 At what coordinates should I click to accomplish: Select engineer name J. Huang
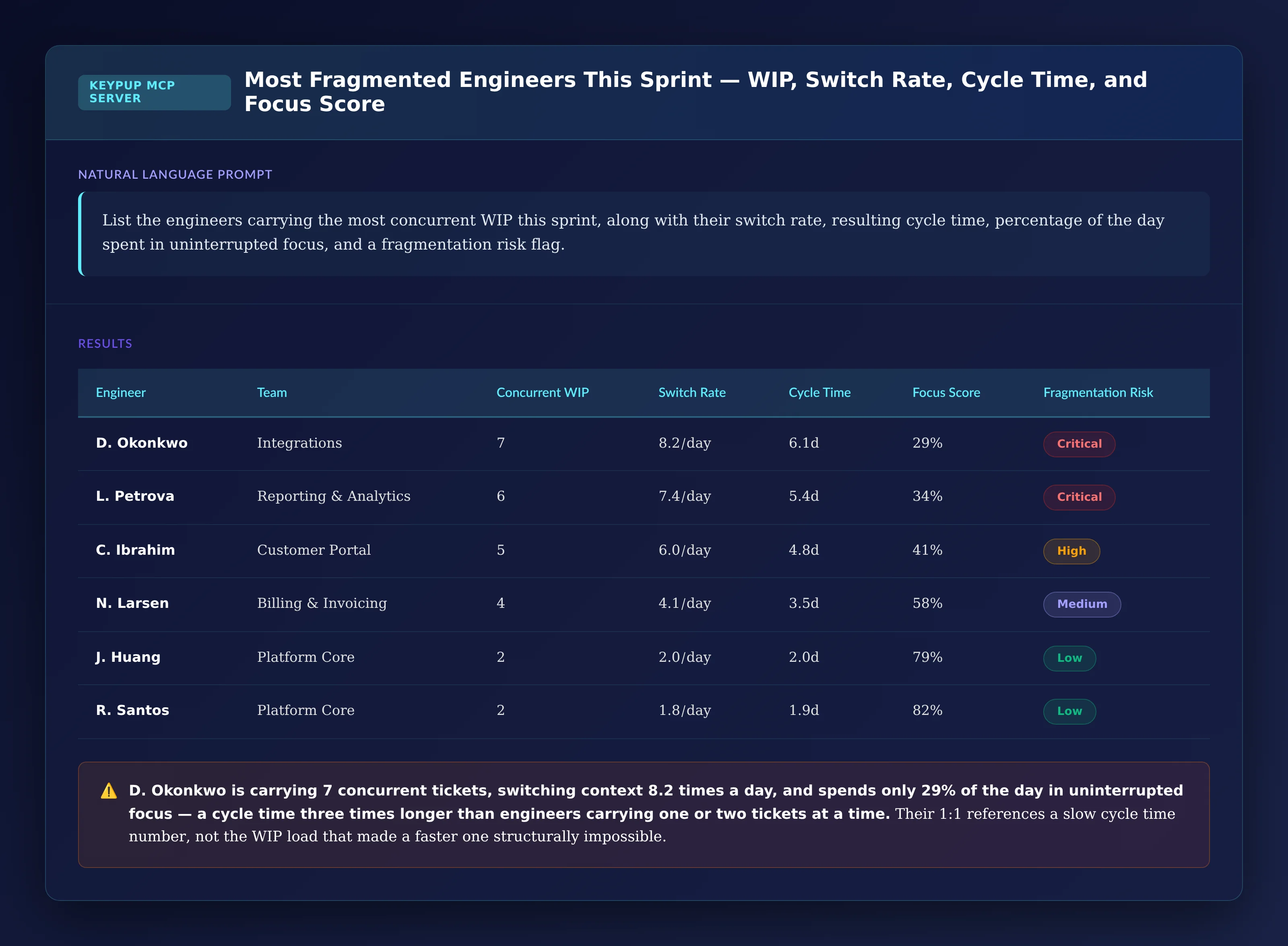point(128,657)
